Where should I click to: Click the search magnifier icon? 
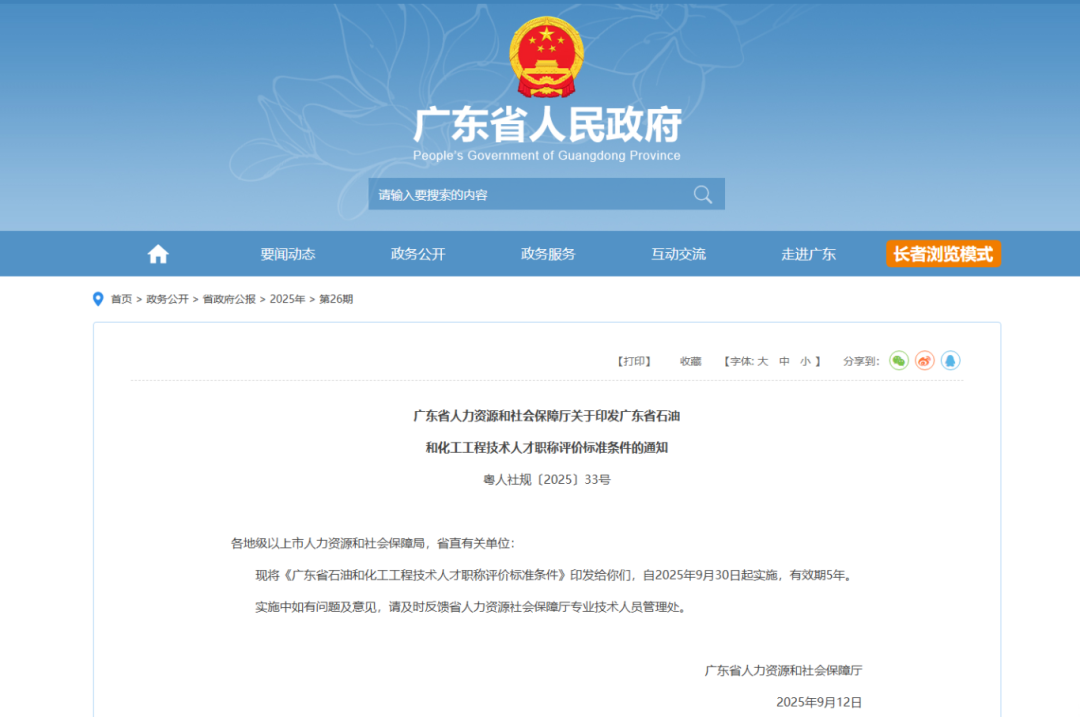point(703,194)
